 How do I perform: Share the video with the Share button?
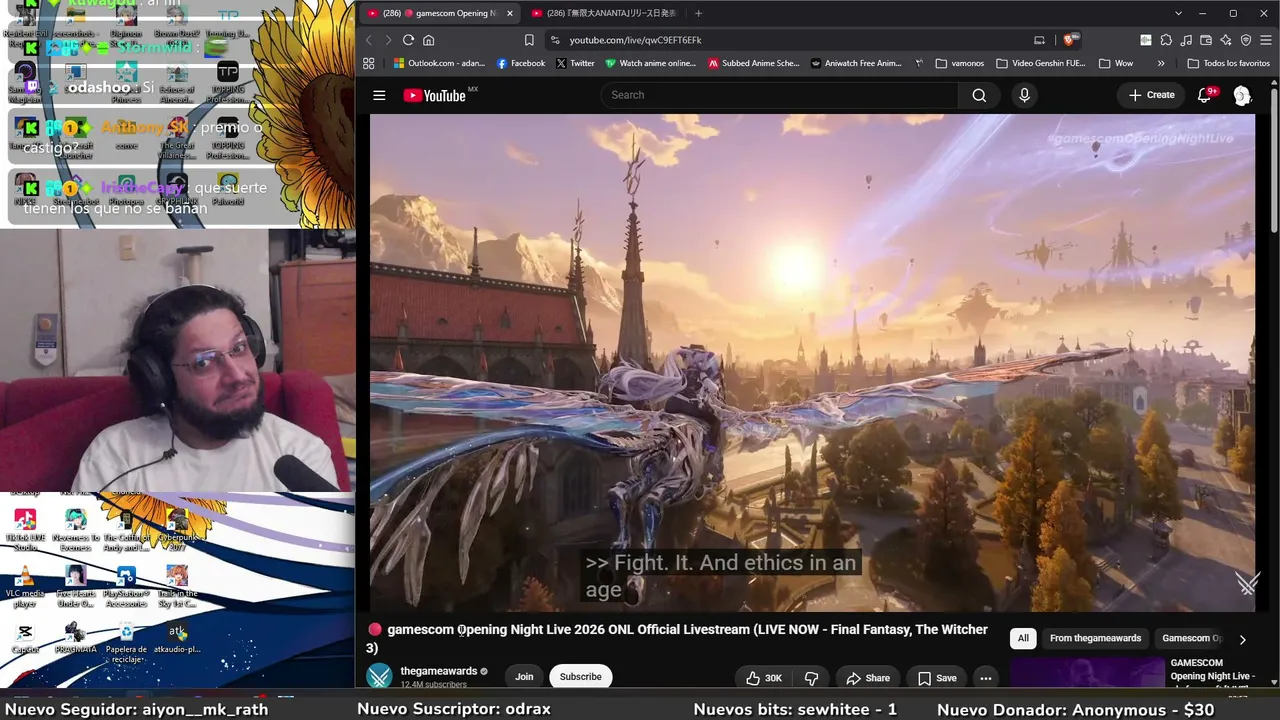coord(867,678)
